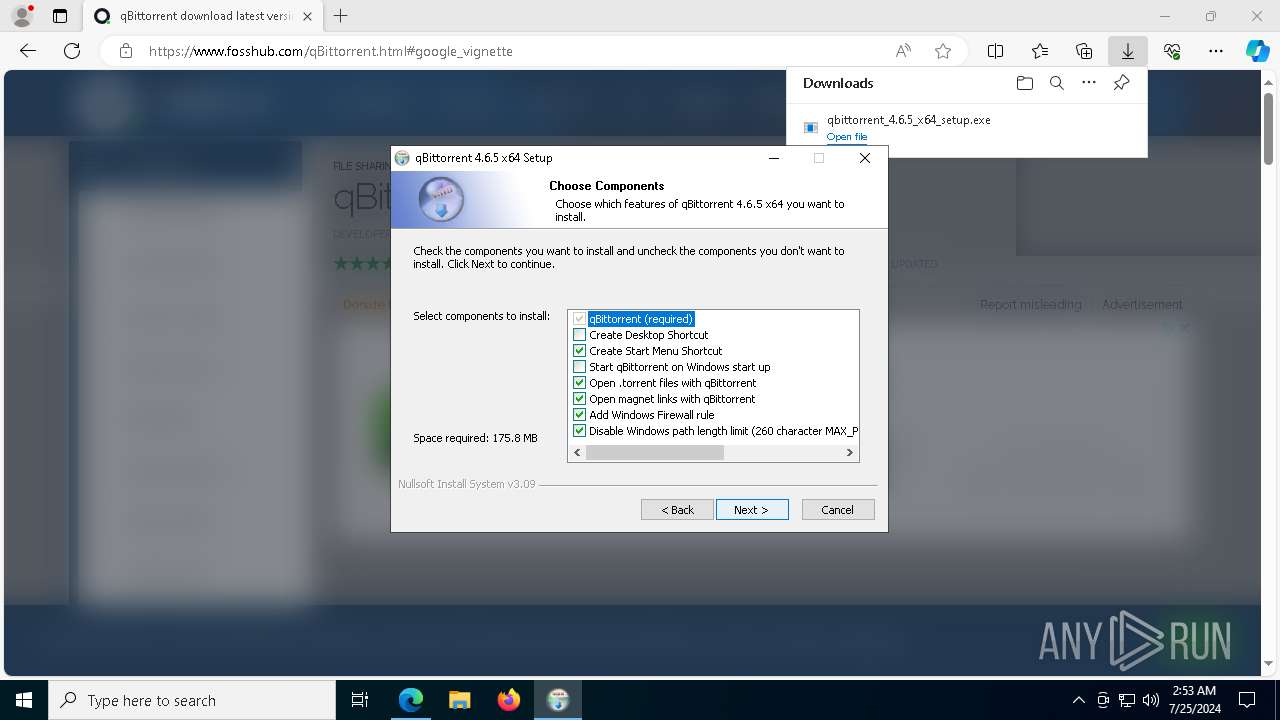Open Edge settings and more menu

coord(1216,51)
